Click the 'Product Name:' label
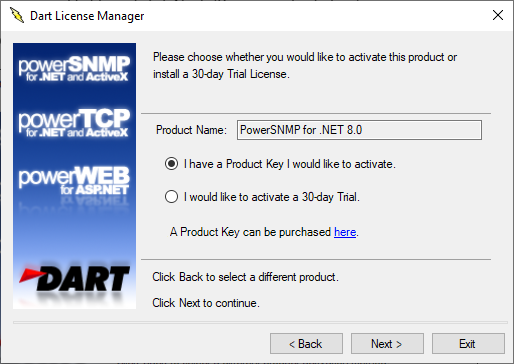Viewport: 514px width, 364px height. 191,130
